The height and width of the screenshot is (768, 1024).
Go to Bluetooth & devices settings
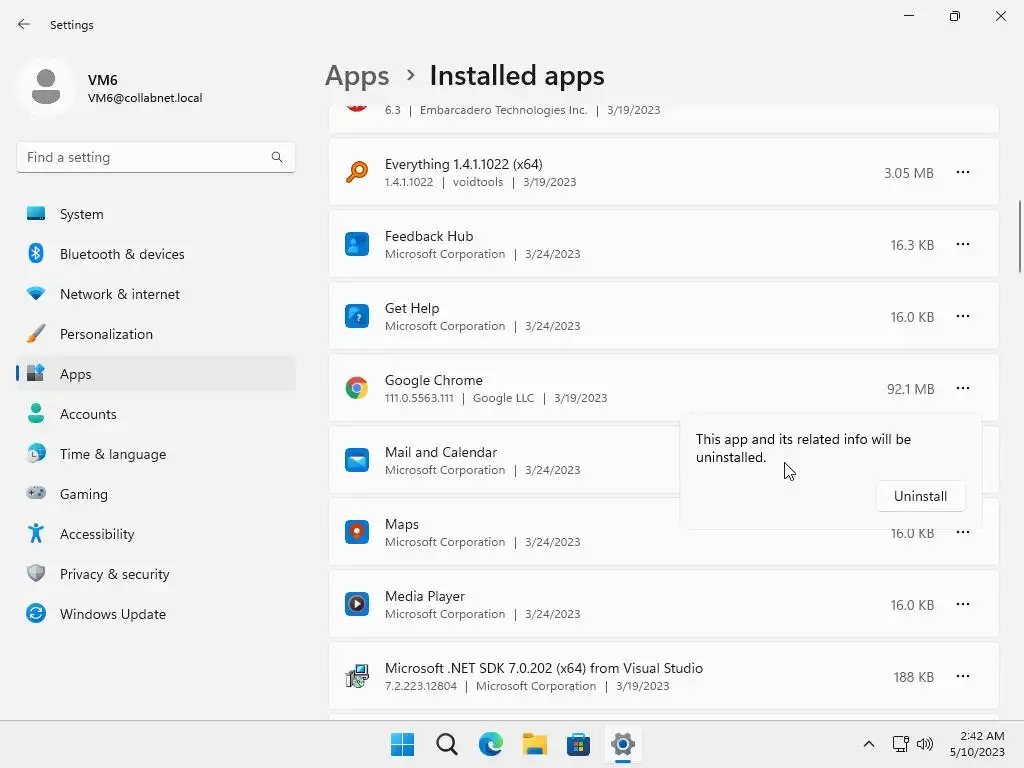pos(122,254)
